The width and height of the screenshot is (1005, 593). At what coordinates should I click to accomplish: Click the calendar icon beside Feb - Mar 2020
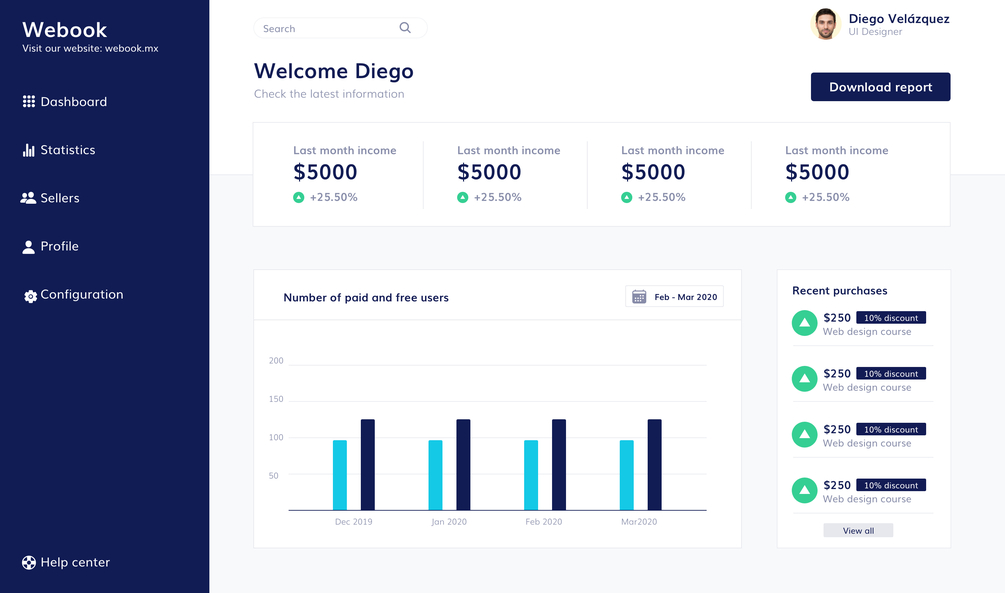pos(639,297)
